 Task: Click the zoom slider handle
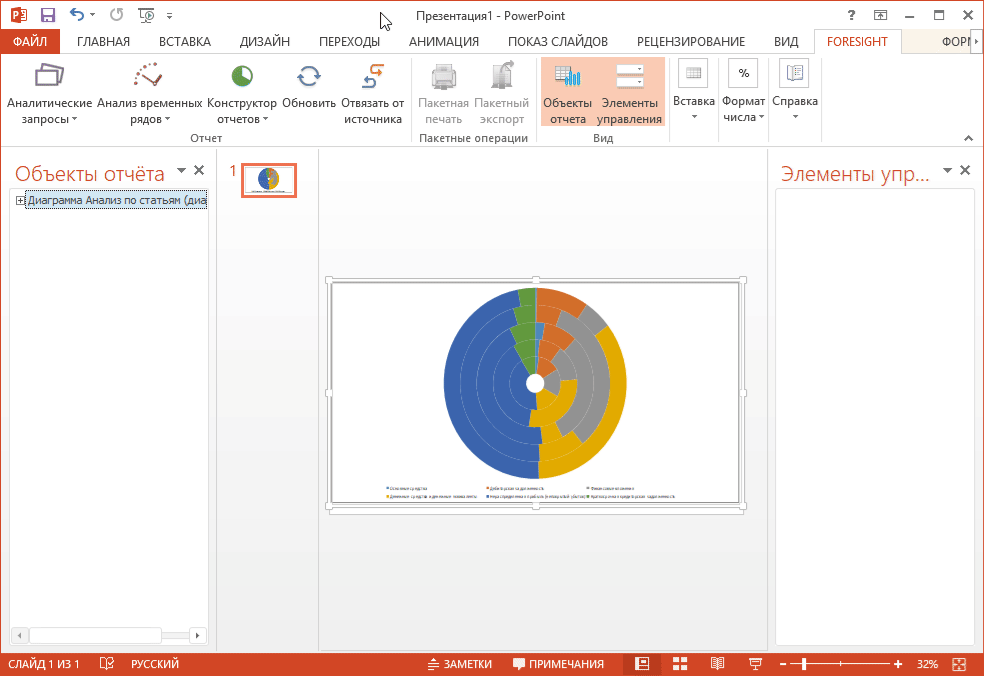pos(803,664)
